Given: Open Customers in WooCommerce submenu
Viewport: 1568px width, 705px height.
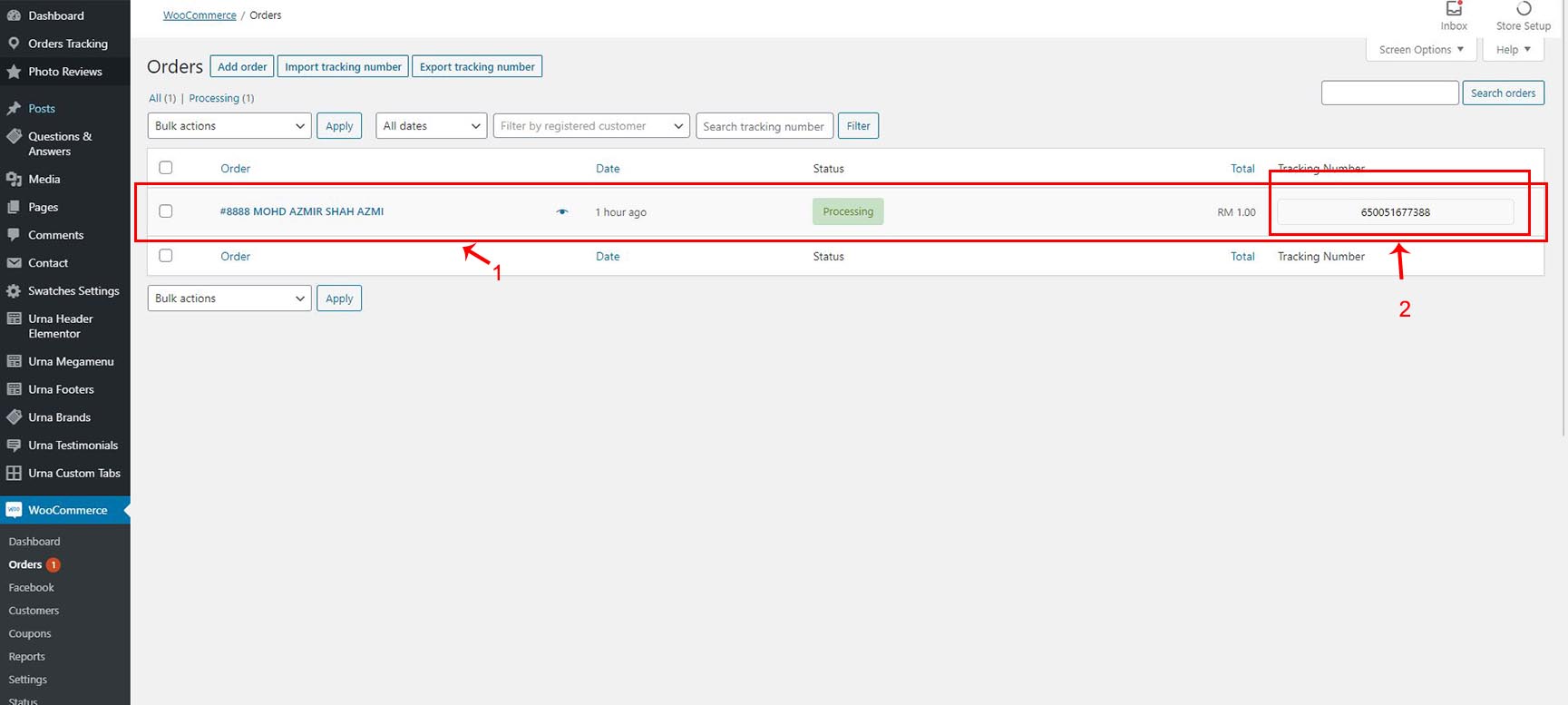Looking at the screenshot, I should pyautogui.click(x=34, y=611).
